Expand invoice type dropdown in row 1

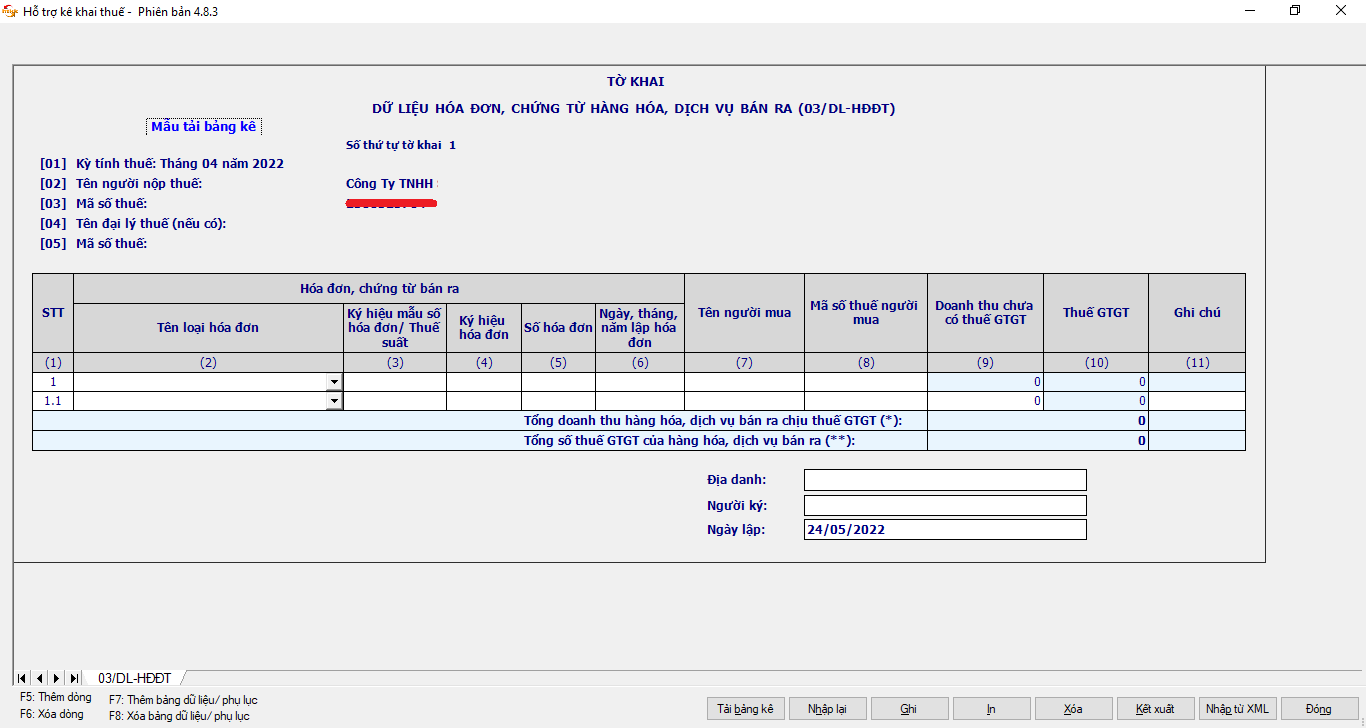[x=333, y=382]
